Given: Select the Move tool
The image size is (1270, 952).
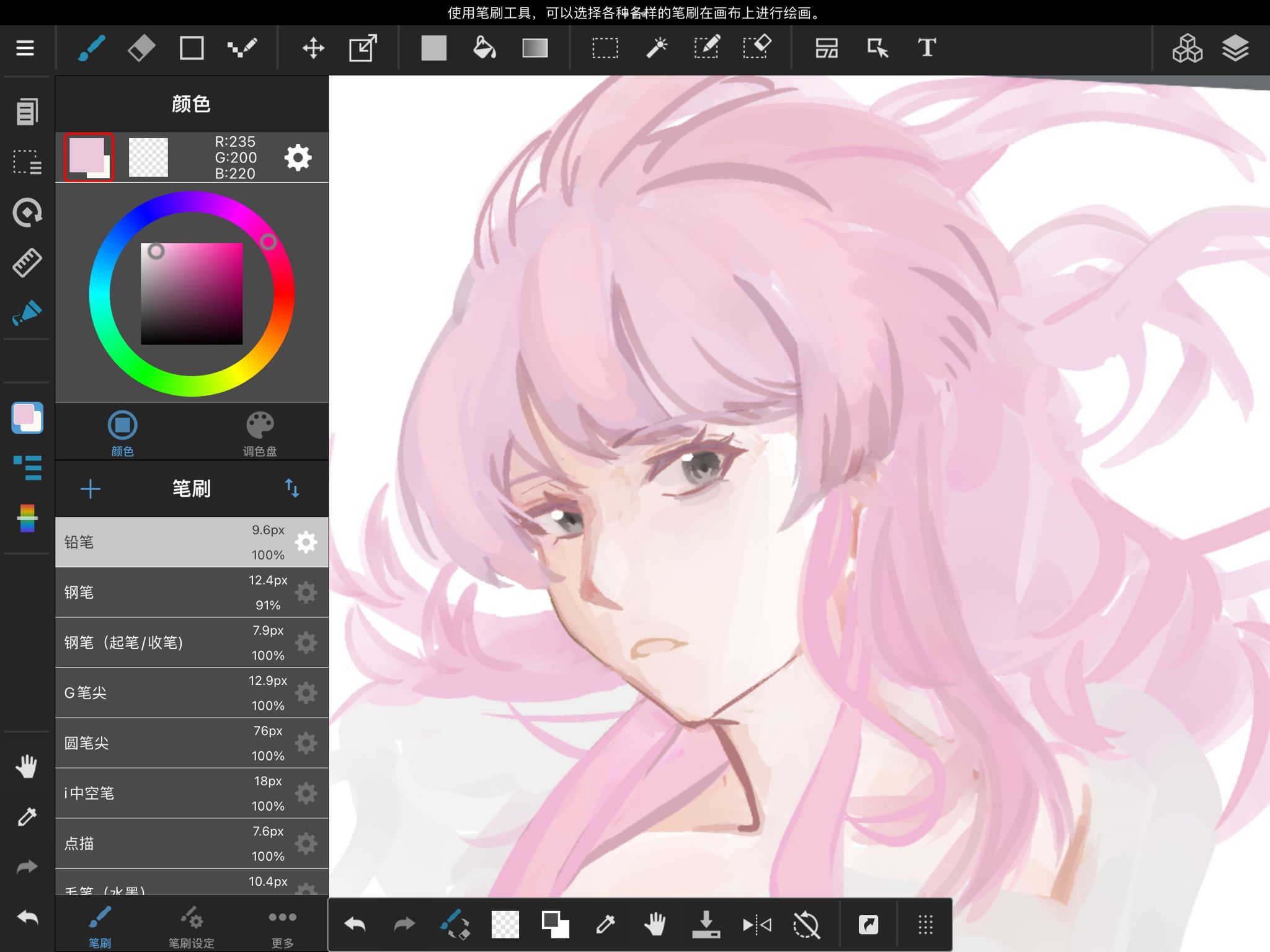Looking at the screenshot, I should click(313, 48).
